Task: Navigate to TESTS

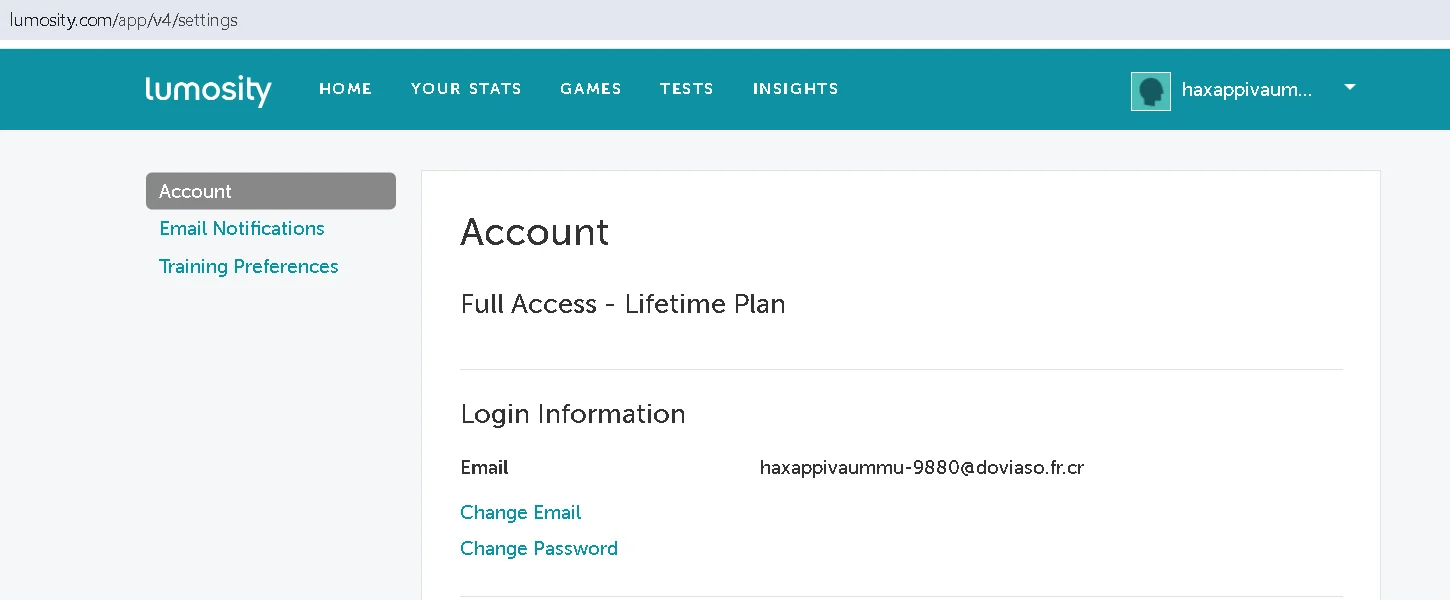Action: pyautogui.click(x=687, y=89)
